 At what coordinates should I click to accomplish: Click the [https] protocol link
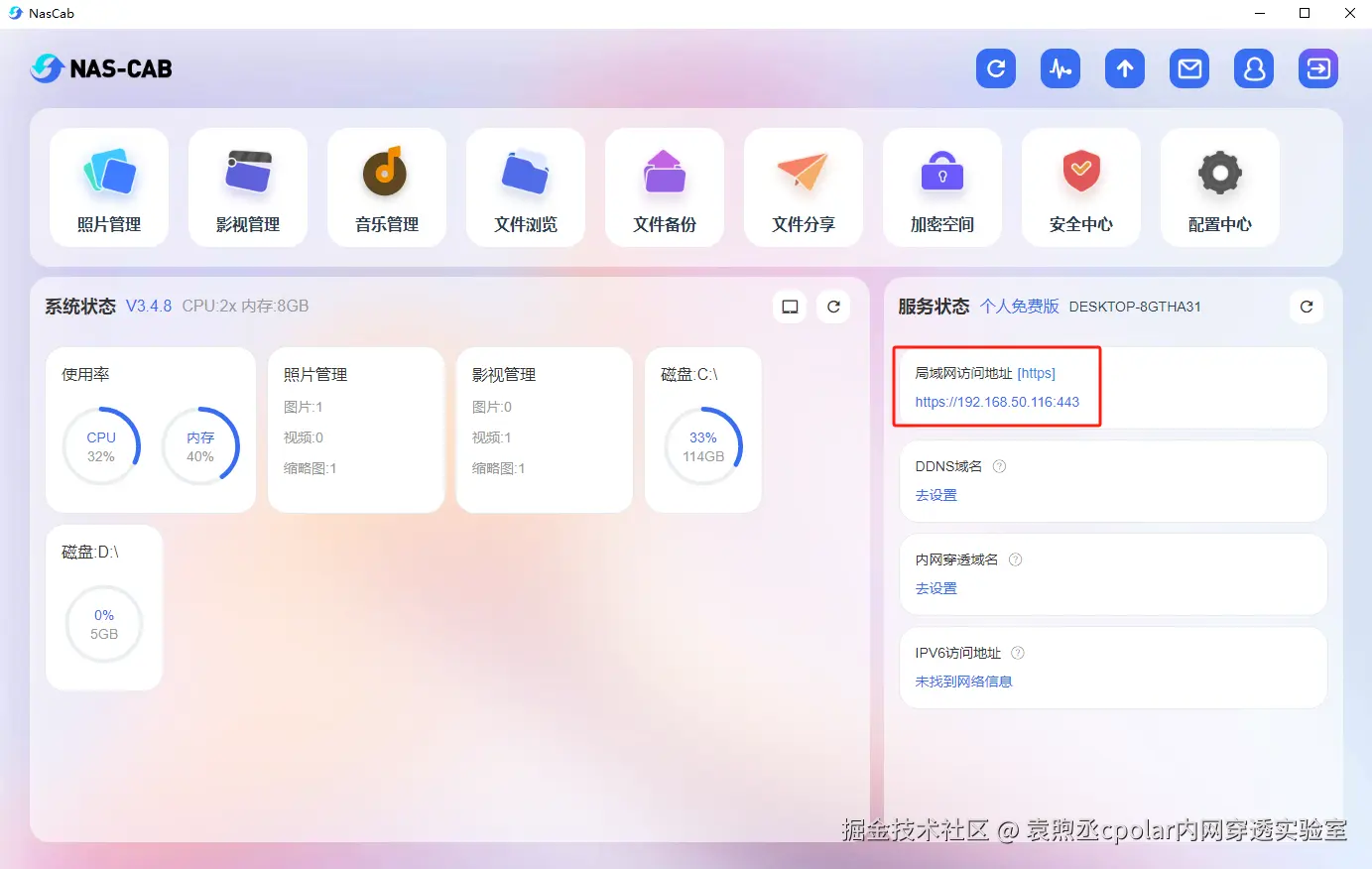(1037, 373)
